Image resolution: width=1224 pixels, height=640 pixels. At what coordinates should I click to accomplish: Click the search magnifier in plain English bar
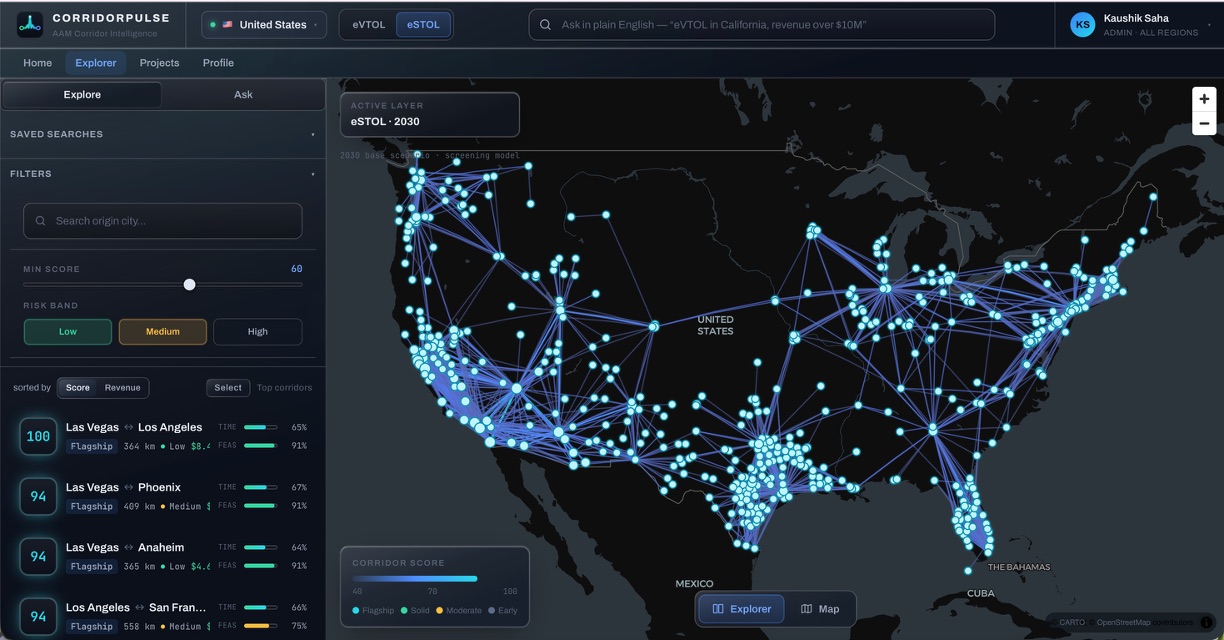point(545,25)
